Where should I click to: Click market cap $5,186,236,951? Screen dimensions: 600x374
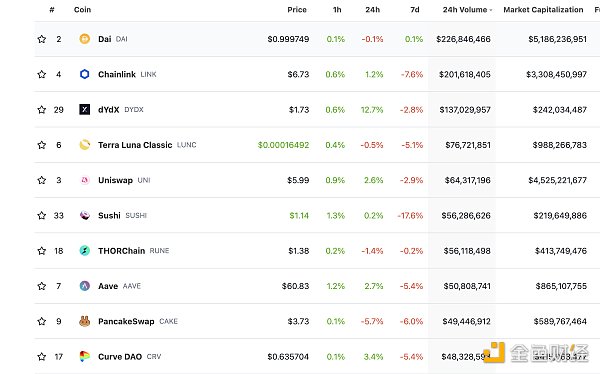[x=558, y=39]
